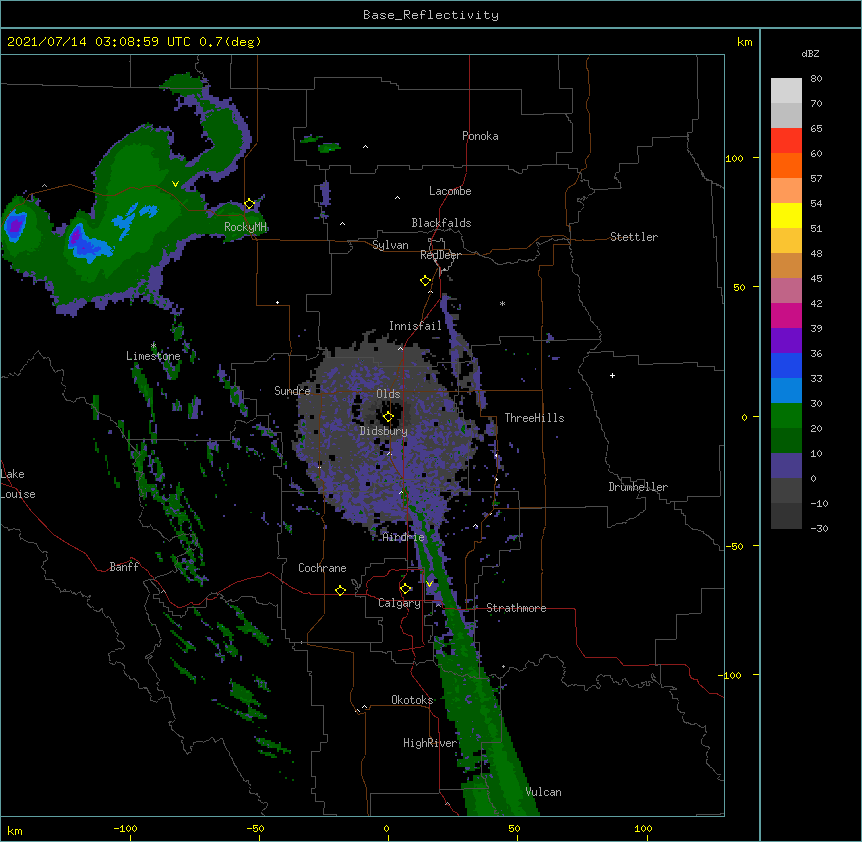Click the yellow 54 dBZ legend swatch
This screenshot has height=842, width=862.
pos(786,215)
